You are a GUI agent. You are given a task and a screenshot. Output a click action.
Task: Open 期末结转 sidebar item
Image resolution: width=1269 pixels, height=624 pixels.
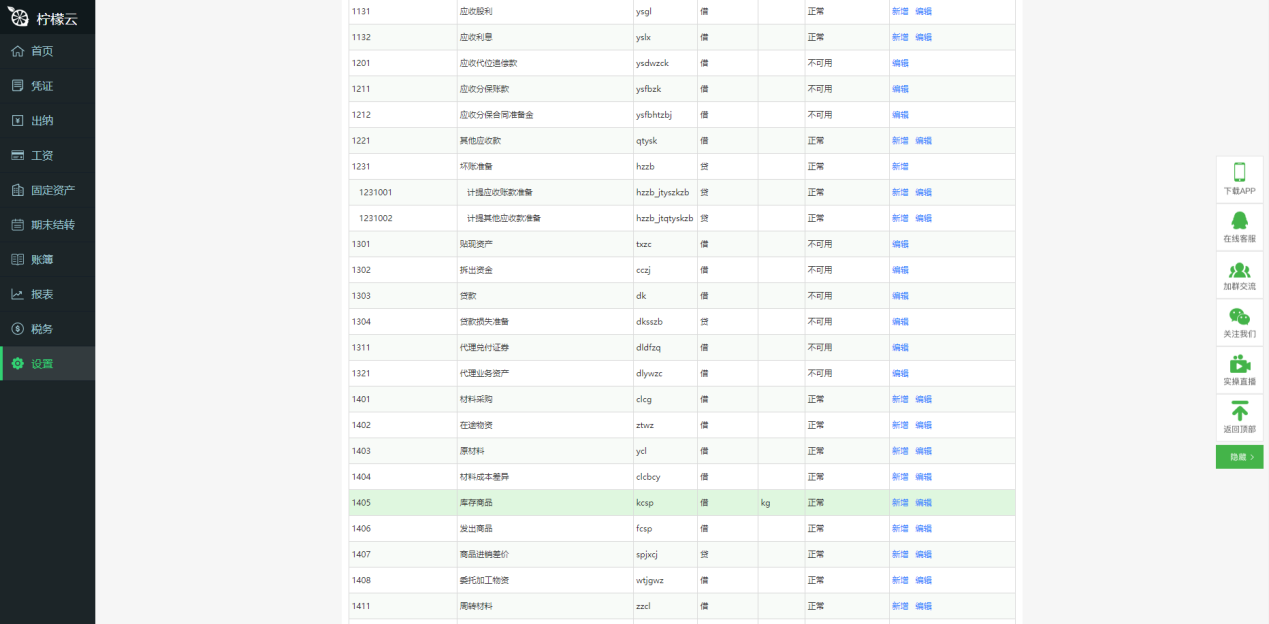click(52, 225)
